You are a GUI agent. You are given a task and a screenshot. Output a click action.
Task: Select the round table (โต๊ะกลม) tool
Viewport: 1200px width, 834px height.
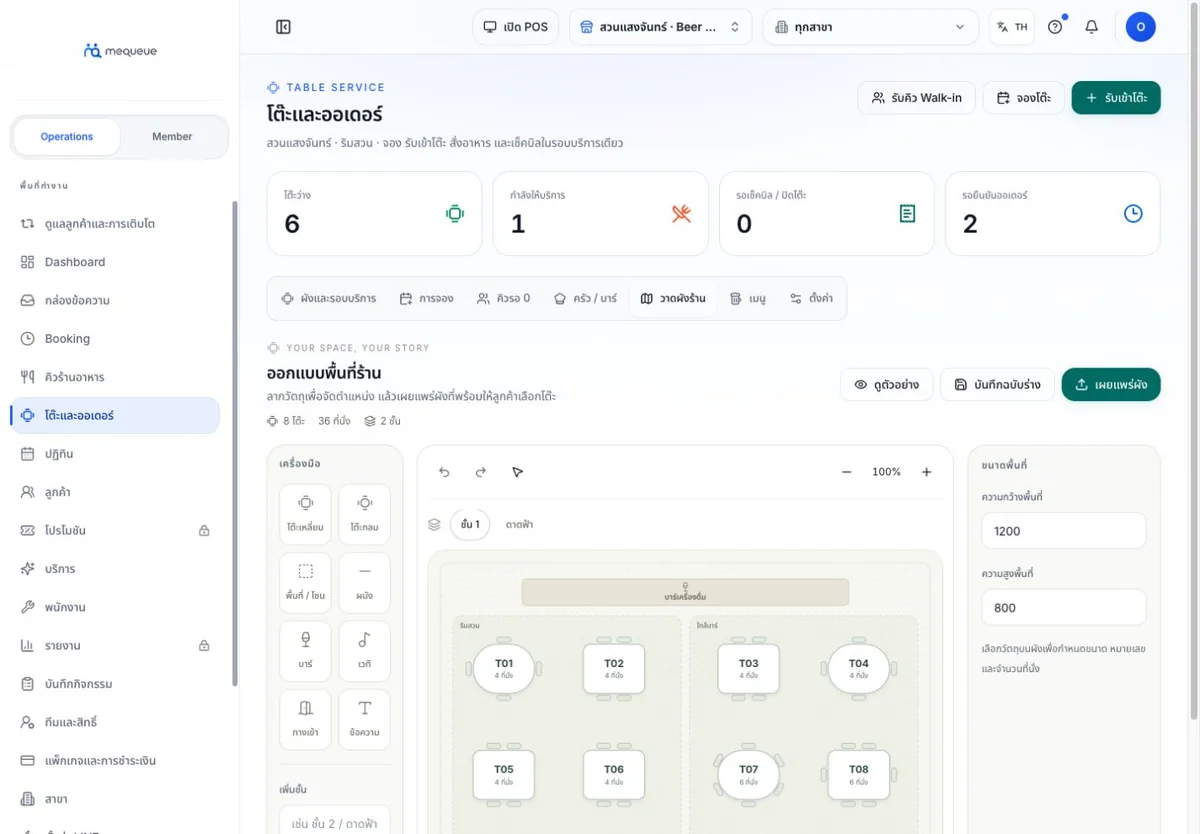[365, 512]
